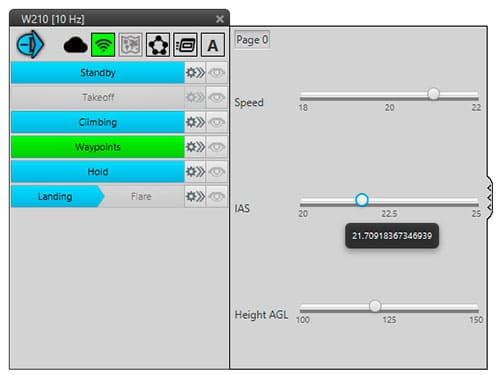Click the IAS label
Image resolution: width=500 pixels, height=375 pixels.
point(242,208)
